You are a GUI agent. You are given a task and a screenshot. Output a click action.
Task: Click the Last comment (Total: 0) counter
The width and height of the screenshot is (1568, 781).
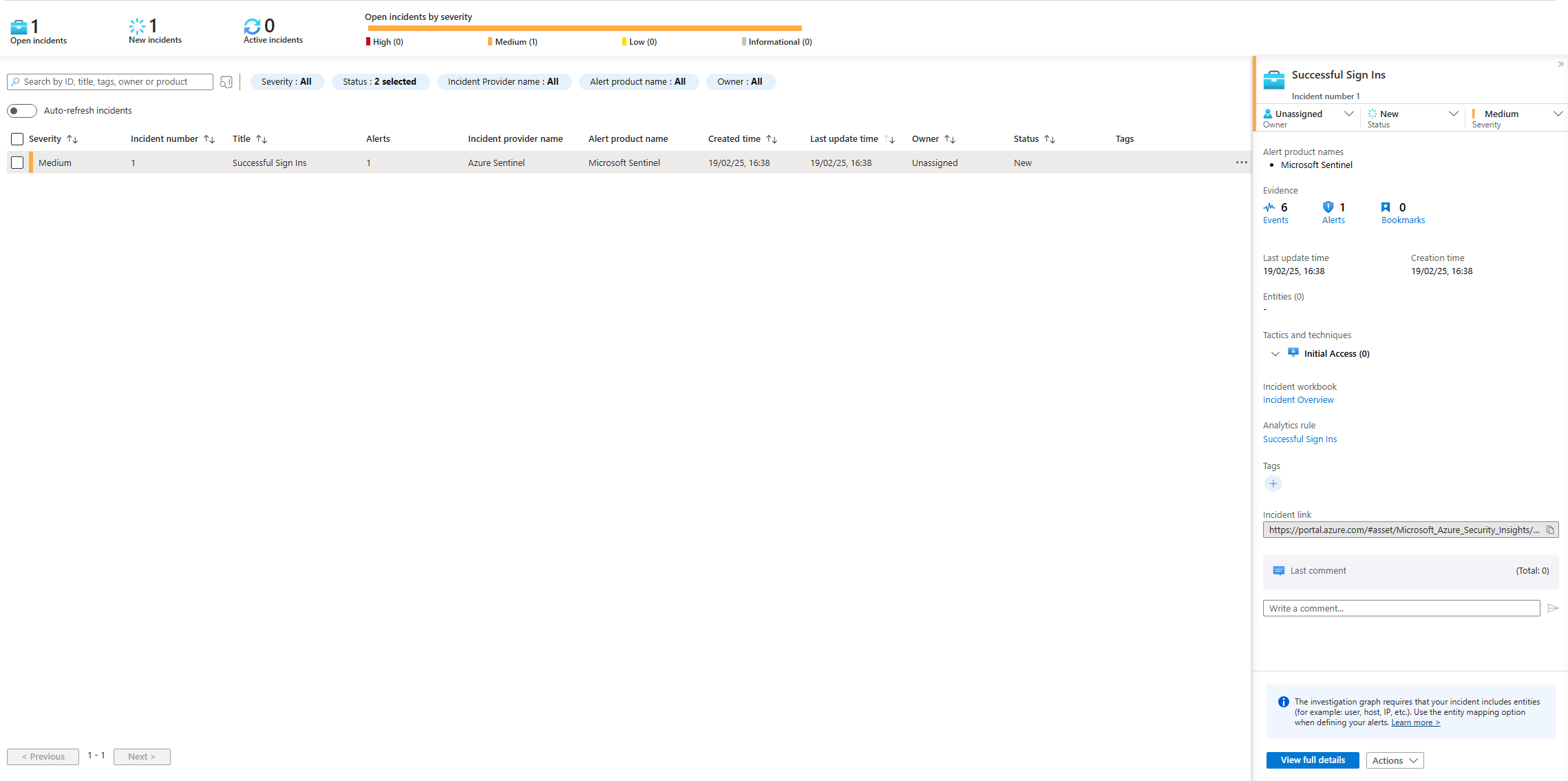[x=1532, y=571]
